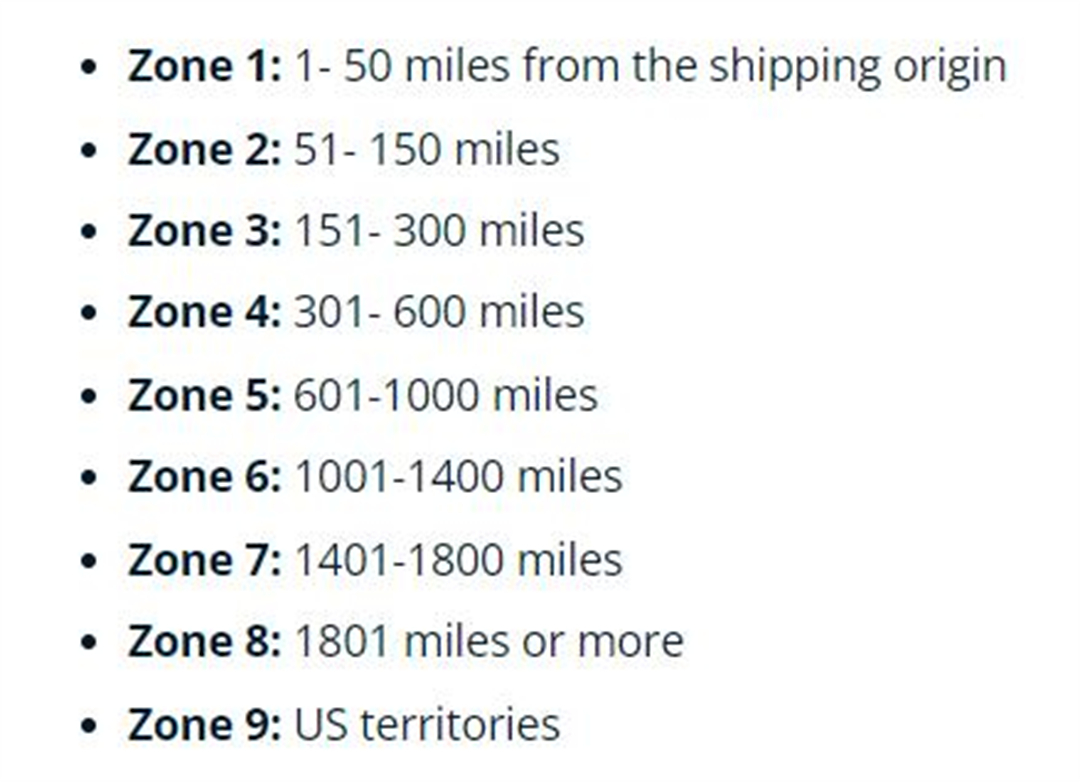The width and height of the screenshot is (1080, 782).
Task: Click the '301- 600 miles' text
Action: [439, 311]
